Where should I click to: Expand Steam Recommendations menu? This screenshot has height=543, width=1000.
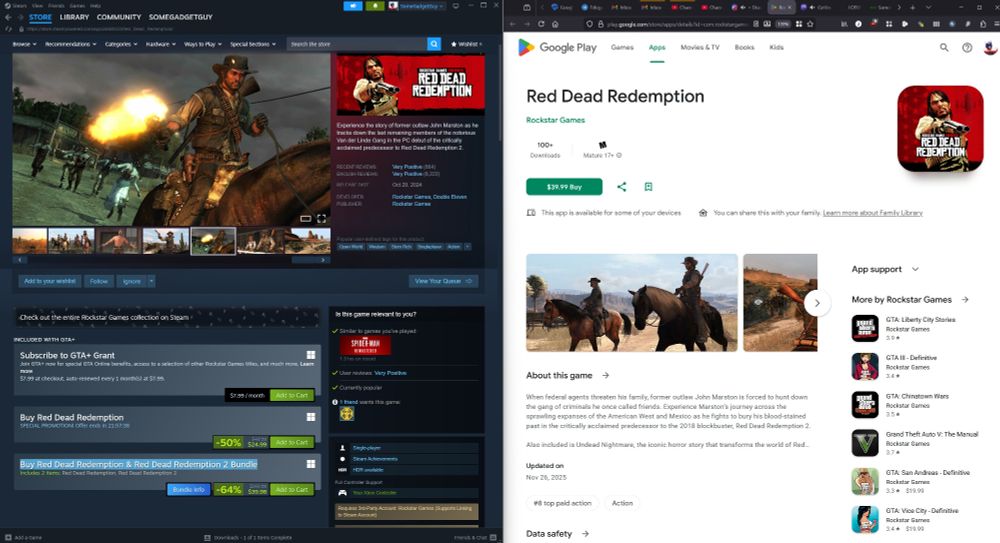point(70,44)
